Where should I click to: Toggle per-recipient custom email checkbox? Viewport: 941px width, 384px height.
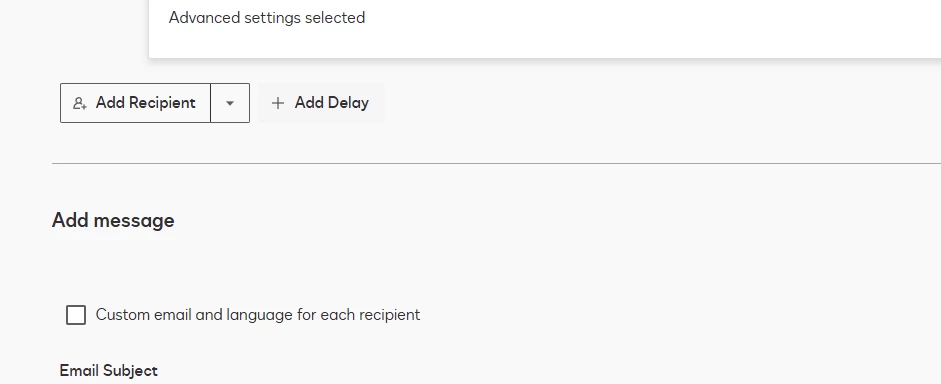pos(76,314)
